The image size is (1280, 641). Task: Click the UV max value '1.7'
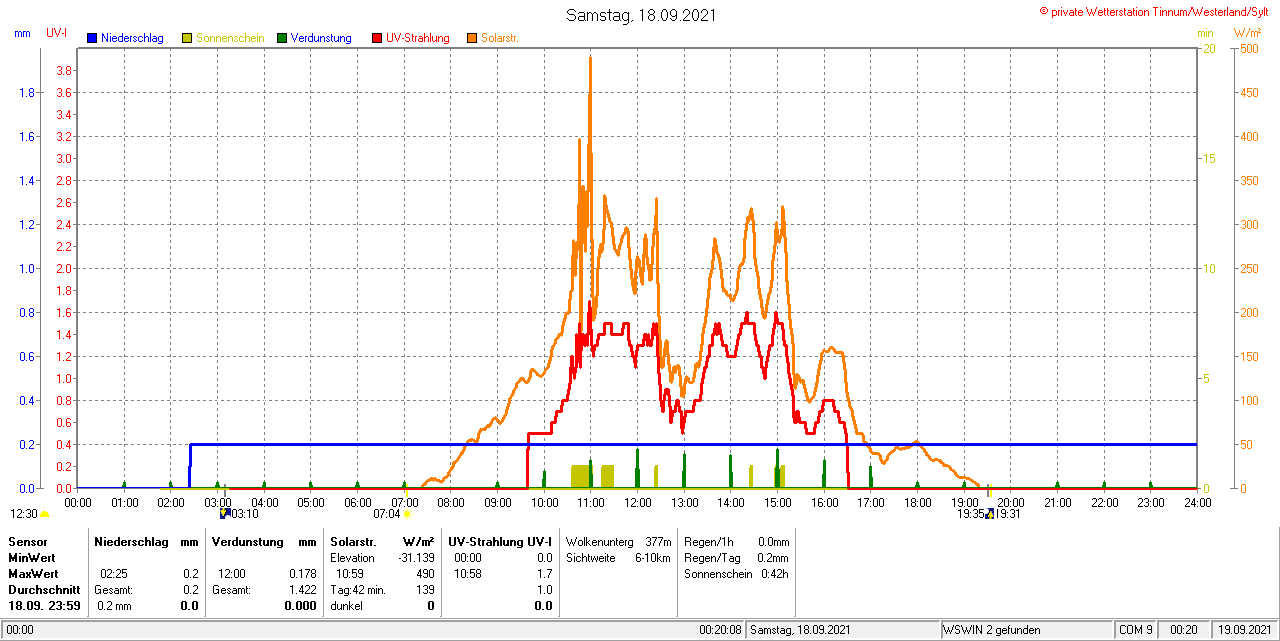[x=544, y=574]
